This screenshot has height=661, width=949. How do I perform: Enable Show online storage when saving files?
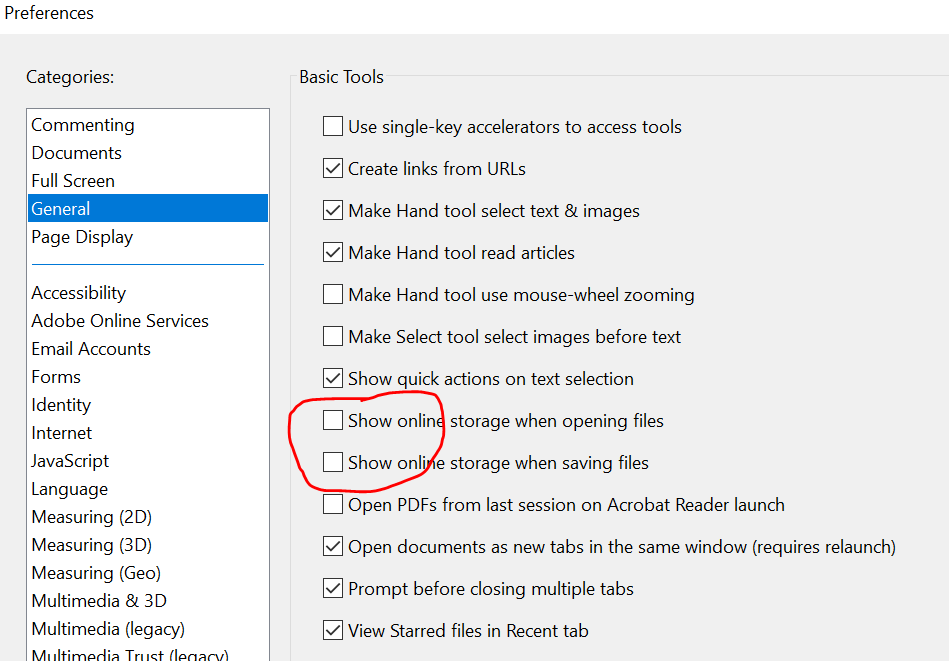pos(333,462)
